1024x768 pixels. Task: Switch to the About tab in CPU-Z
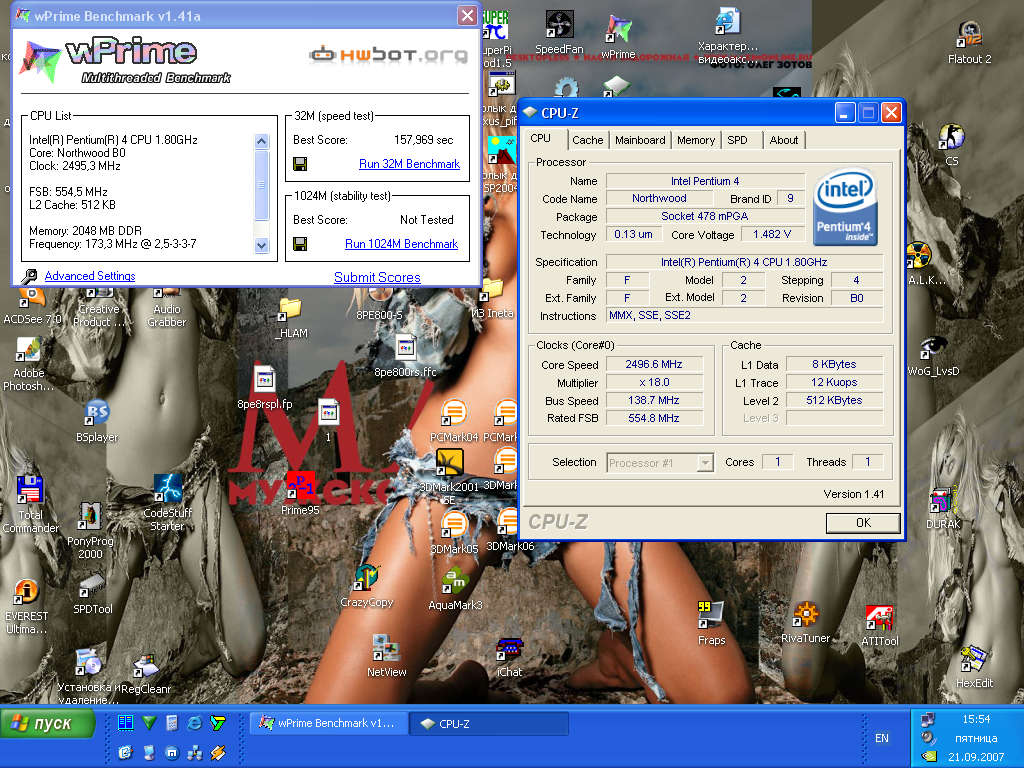coord(784,140)
